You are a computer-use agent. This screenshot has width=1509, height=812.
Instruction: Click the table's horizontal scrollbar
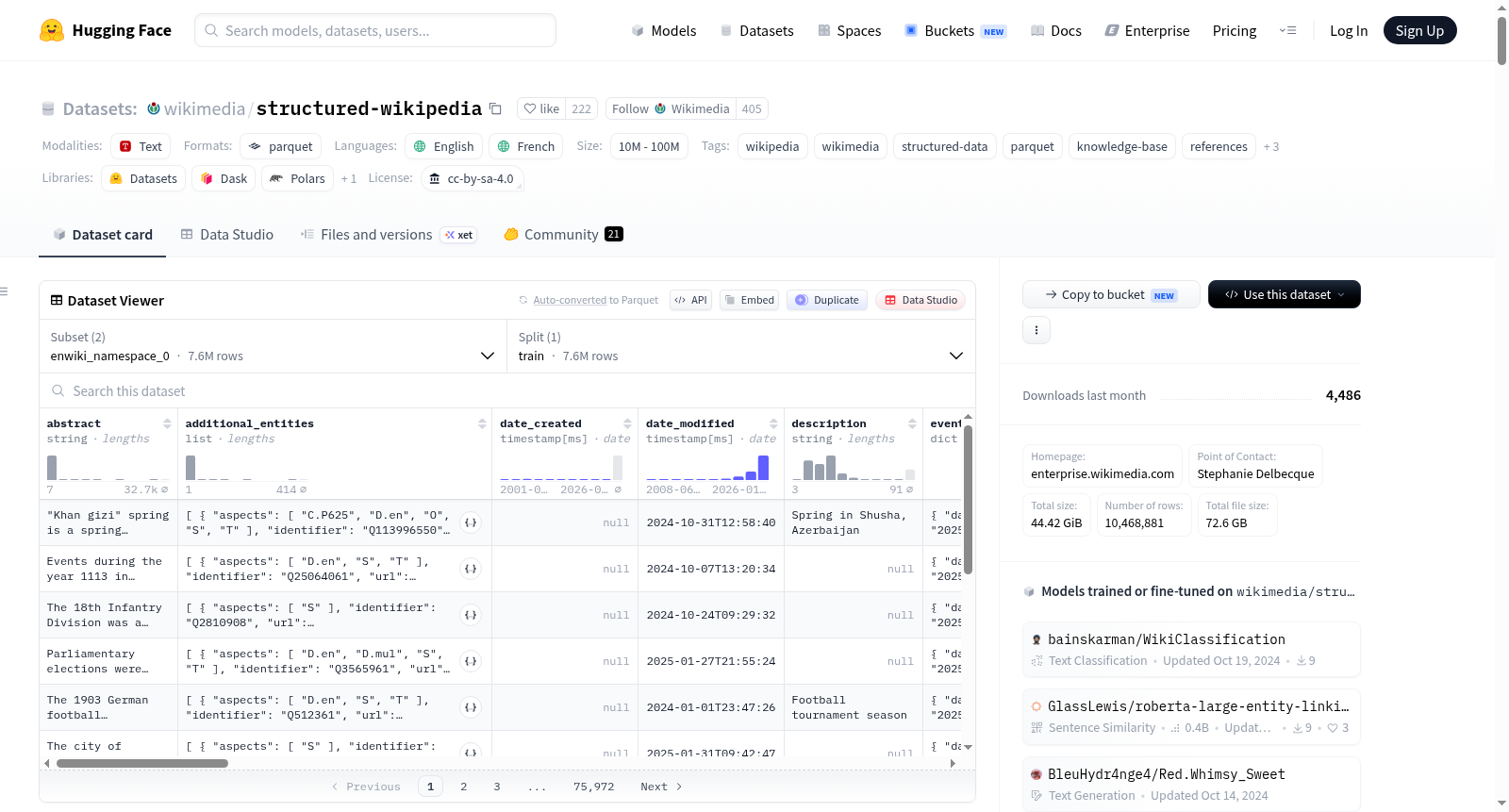coord(141,763)
